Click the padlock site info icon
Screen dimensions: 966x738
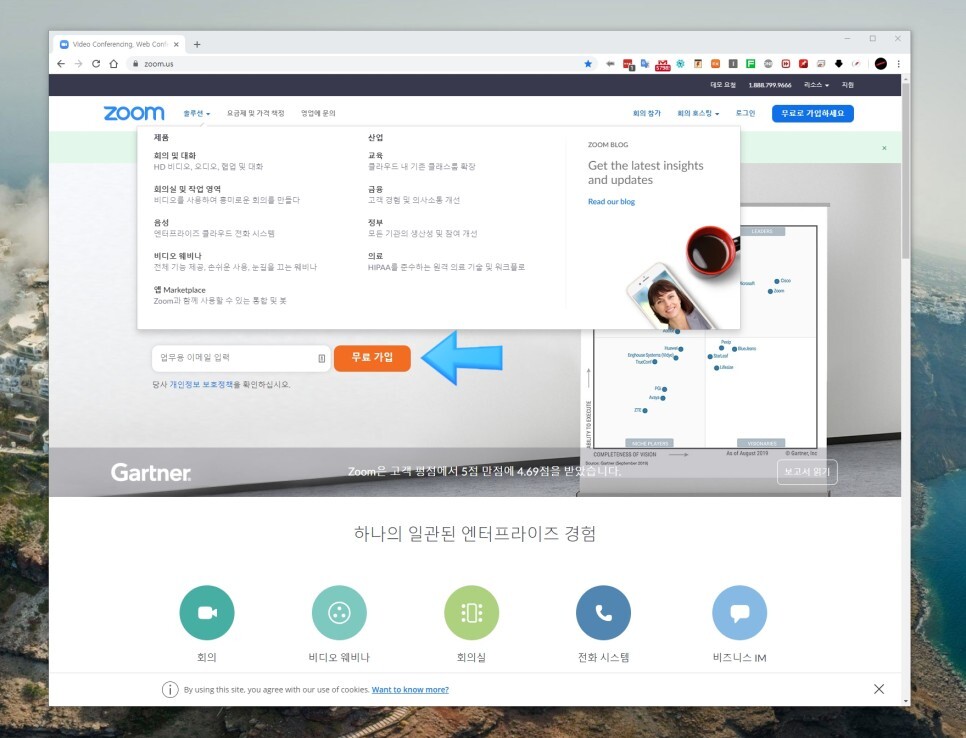(136, 63)
